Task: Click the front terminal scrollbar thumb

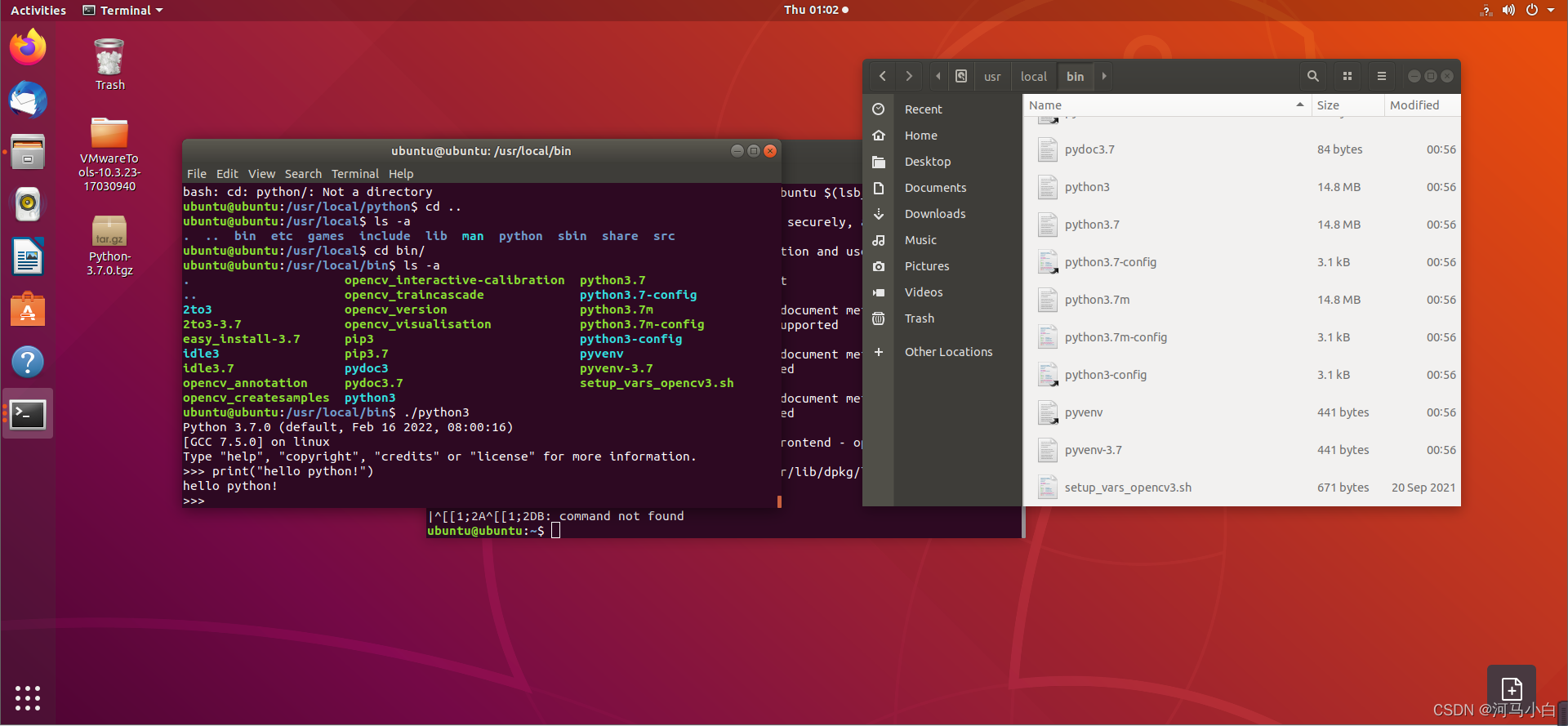Action: coord(779,501)
